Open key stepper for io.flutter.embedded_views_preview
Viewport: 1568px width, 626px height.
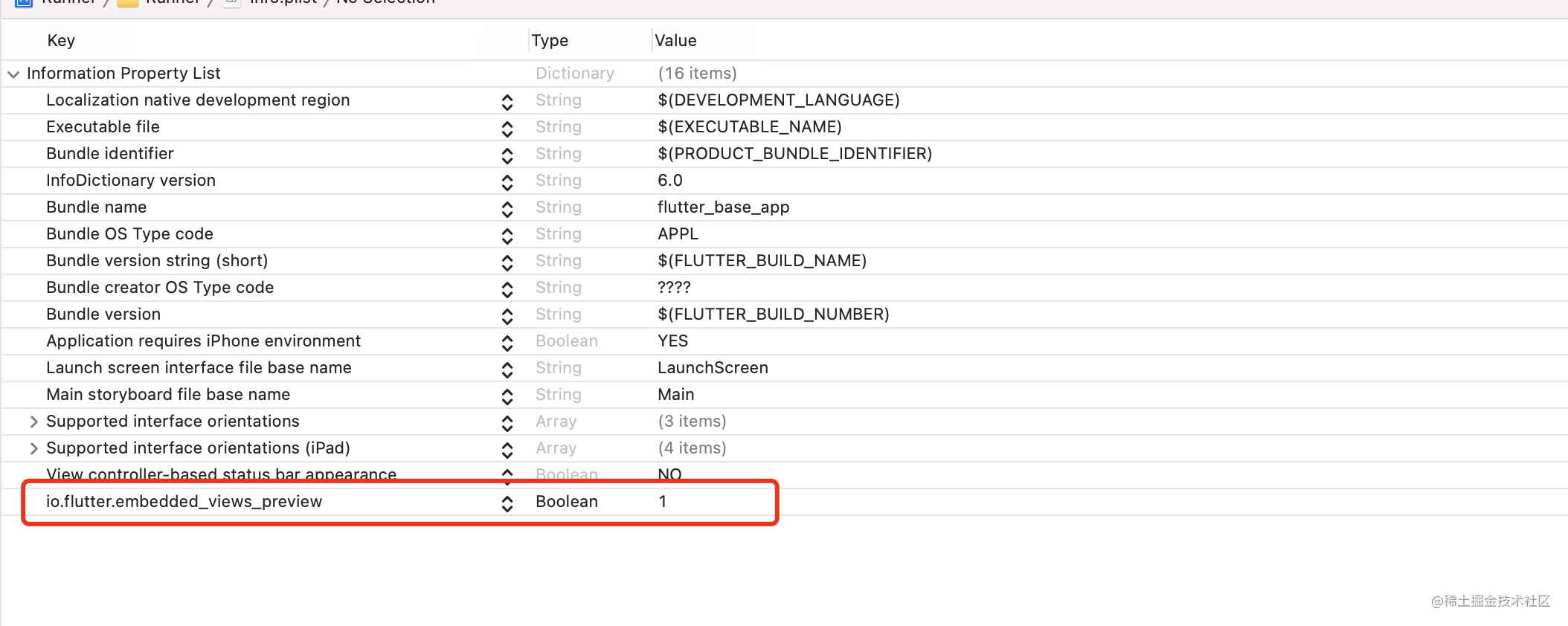coord(507,503)
